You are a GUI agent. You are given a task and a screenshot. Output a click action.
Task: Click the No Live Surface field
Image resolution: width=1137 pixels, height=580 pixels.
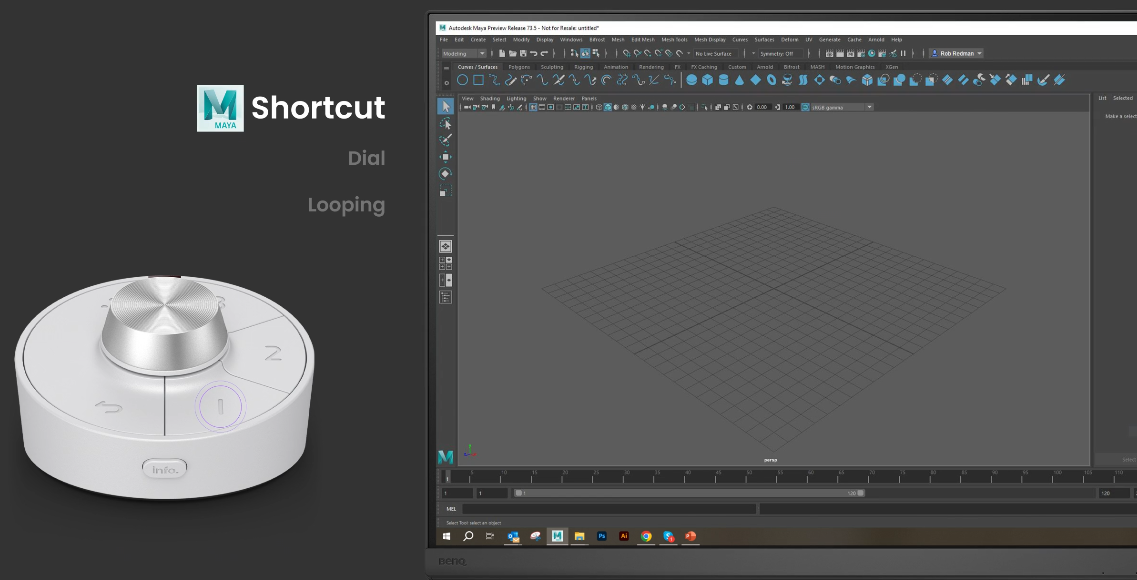716,53
